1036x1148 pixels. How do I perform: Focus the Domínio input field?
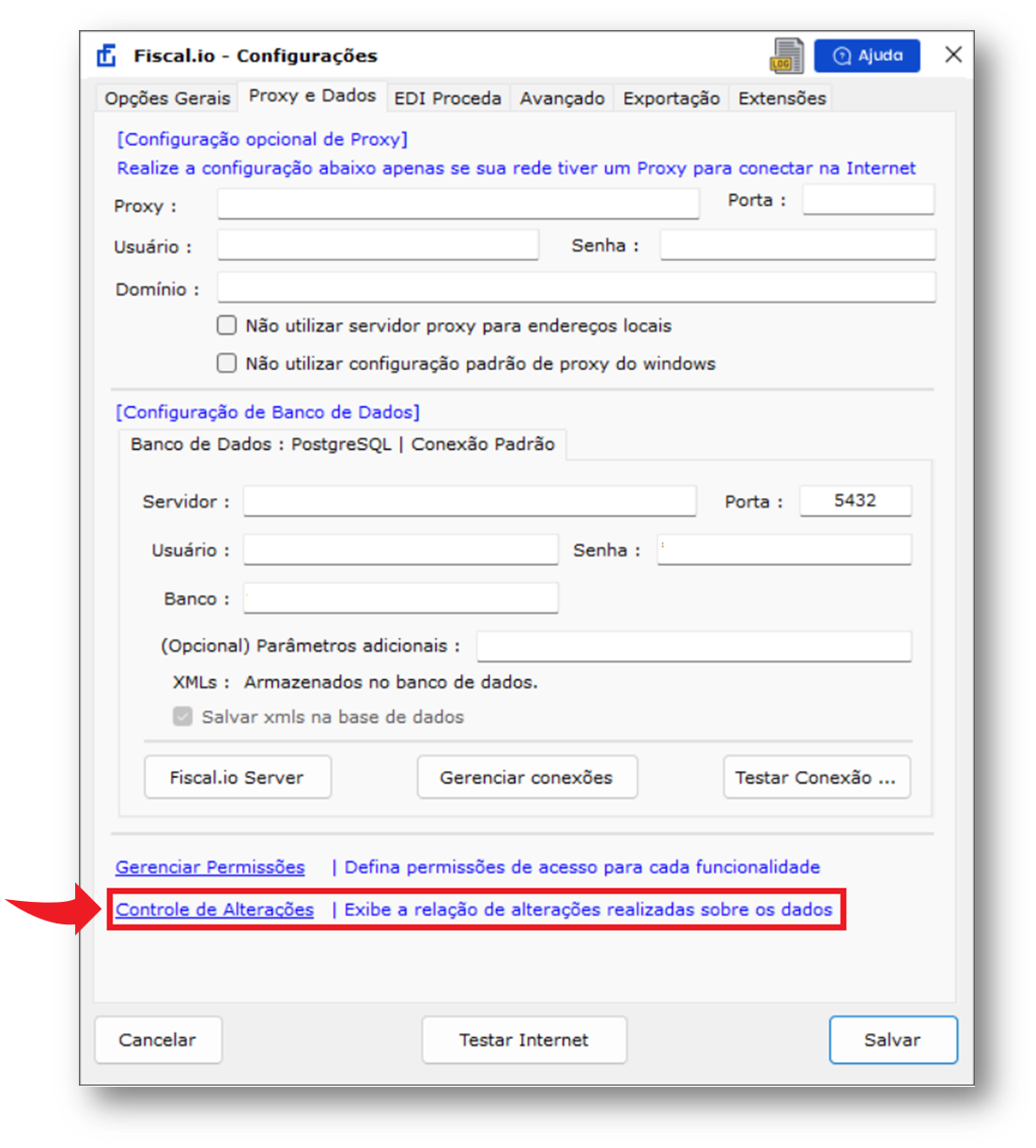coord(577,287)
